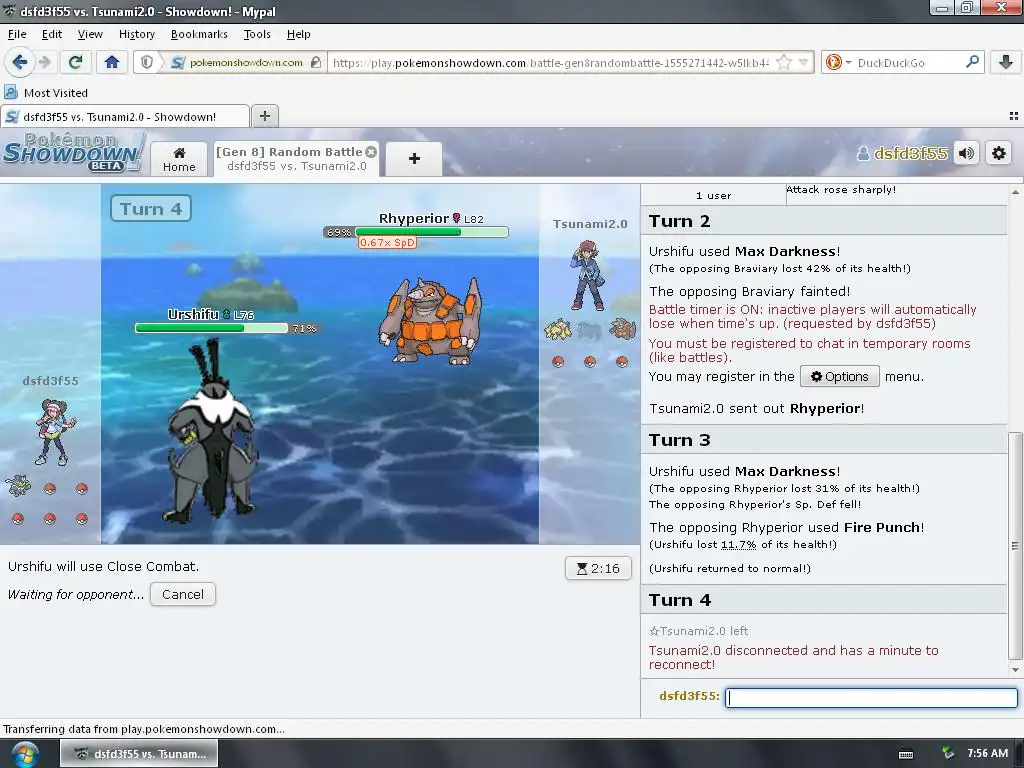Click the taskbar clock 7:56 AM
Screen dimensions: 1024x768
(987, 753)
